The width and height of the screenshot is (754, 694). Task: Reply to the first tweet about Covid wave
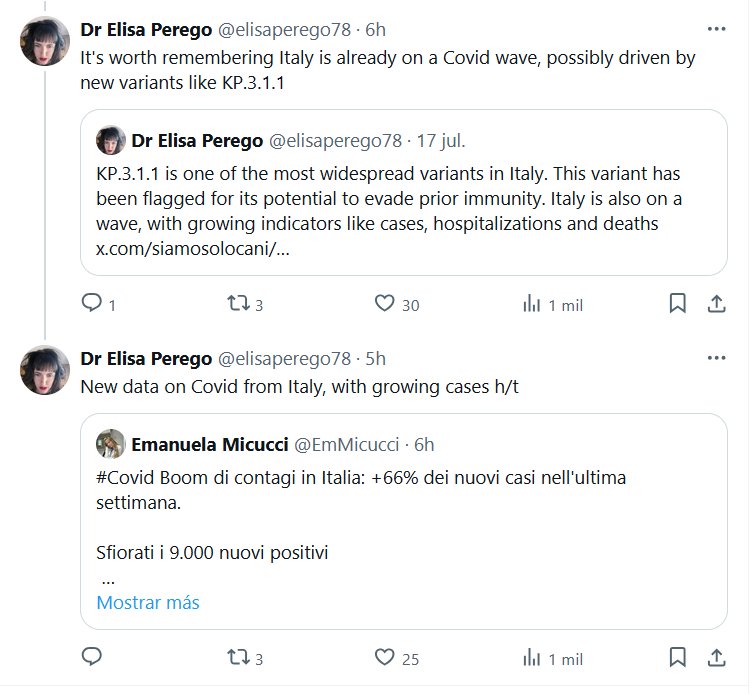92,303
